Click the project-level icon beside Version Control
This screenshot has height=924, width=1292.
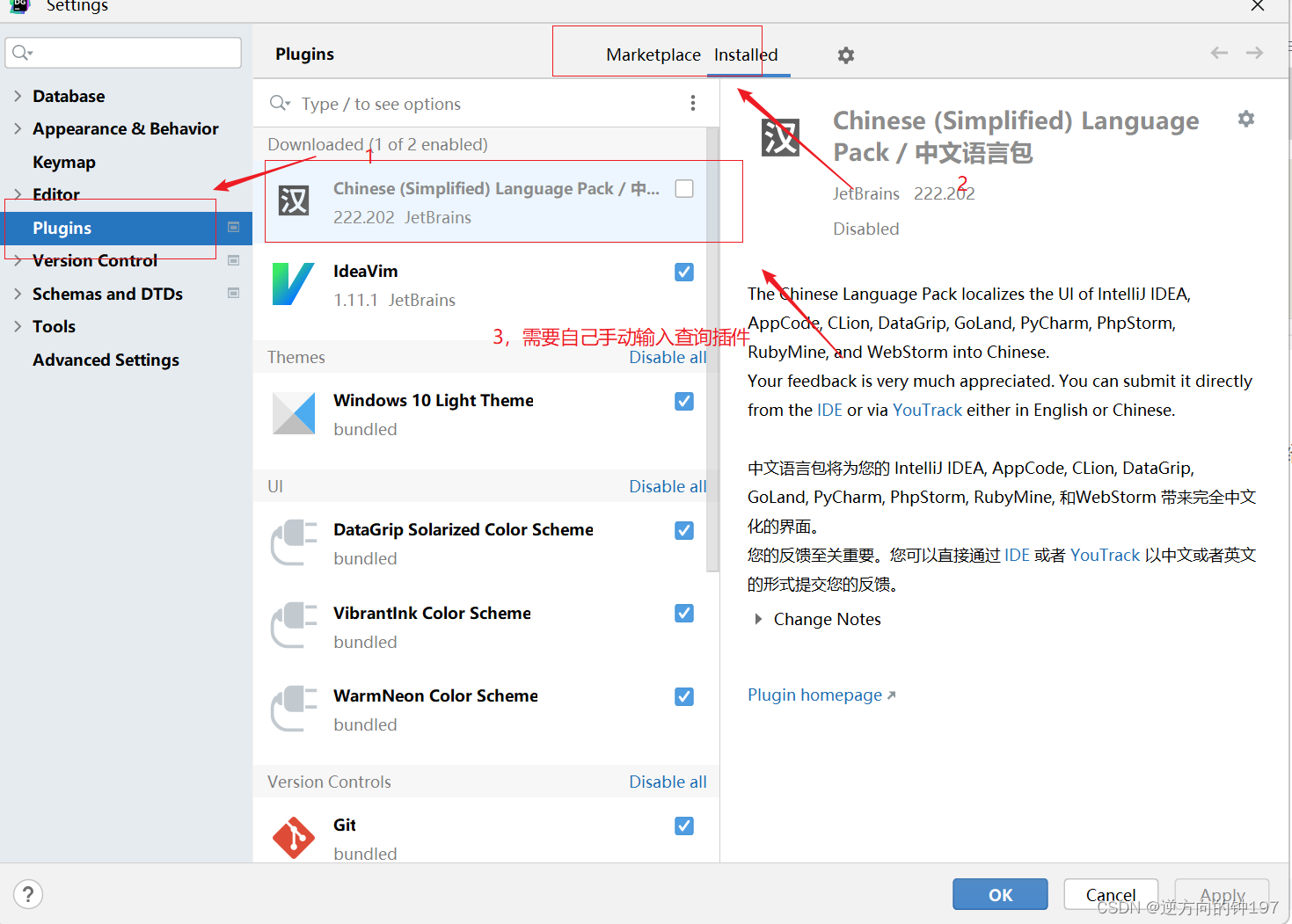(234, 260)
